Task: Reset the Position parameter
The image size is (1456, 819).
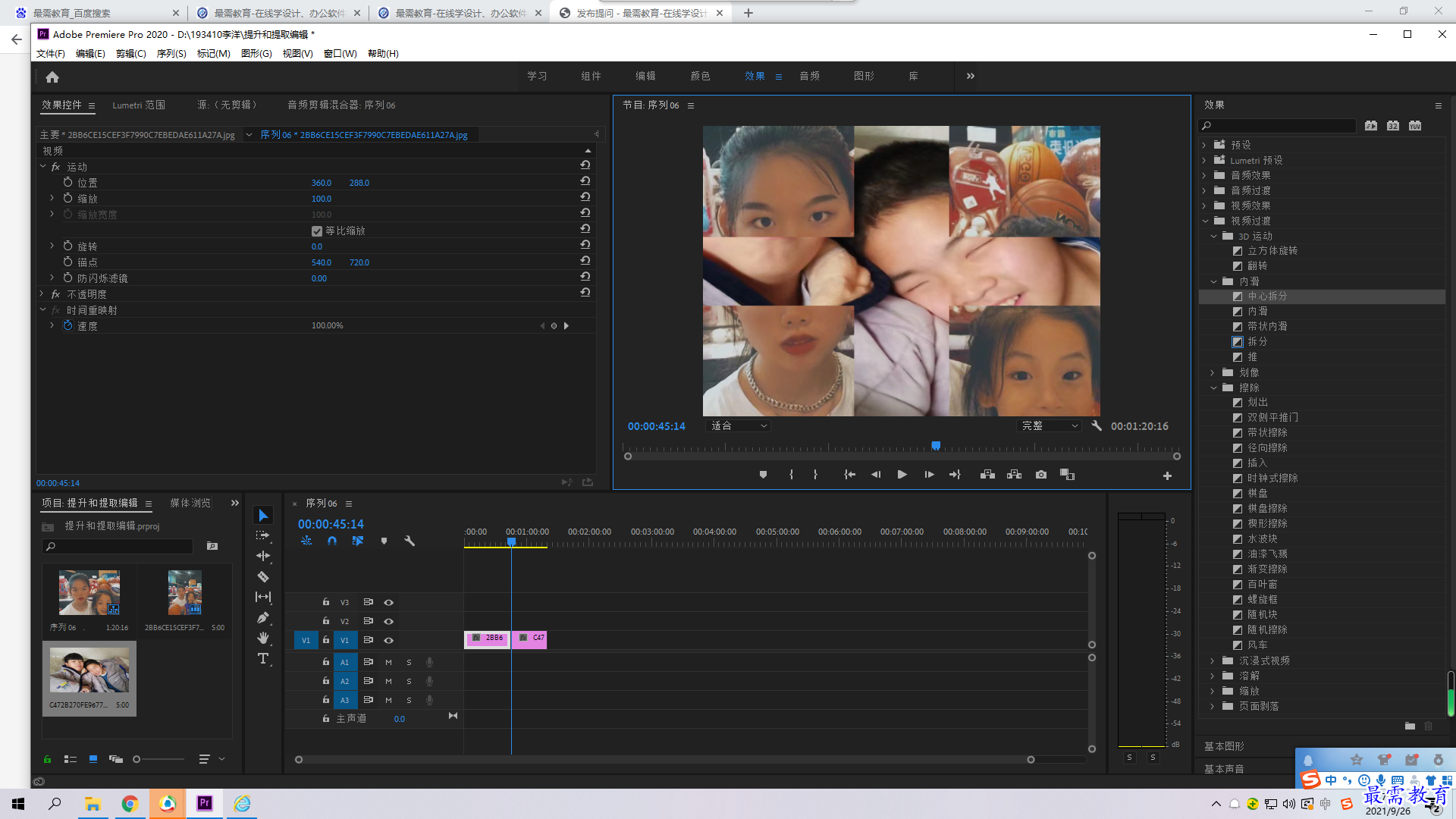Action: point(585,181)
